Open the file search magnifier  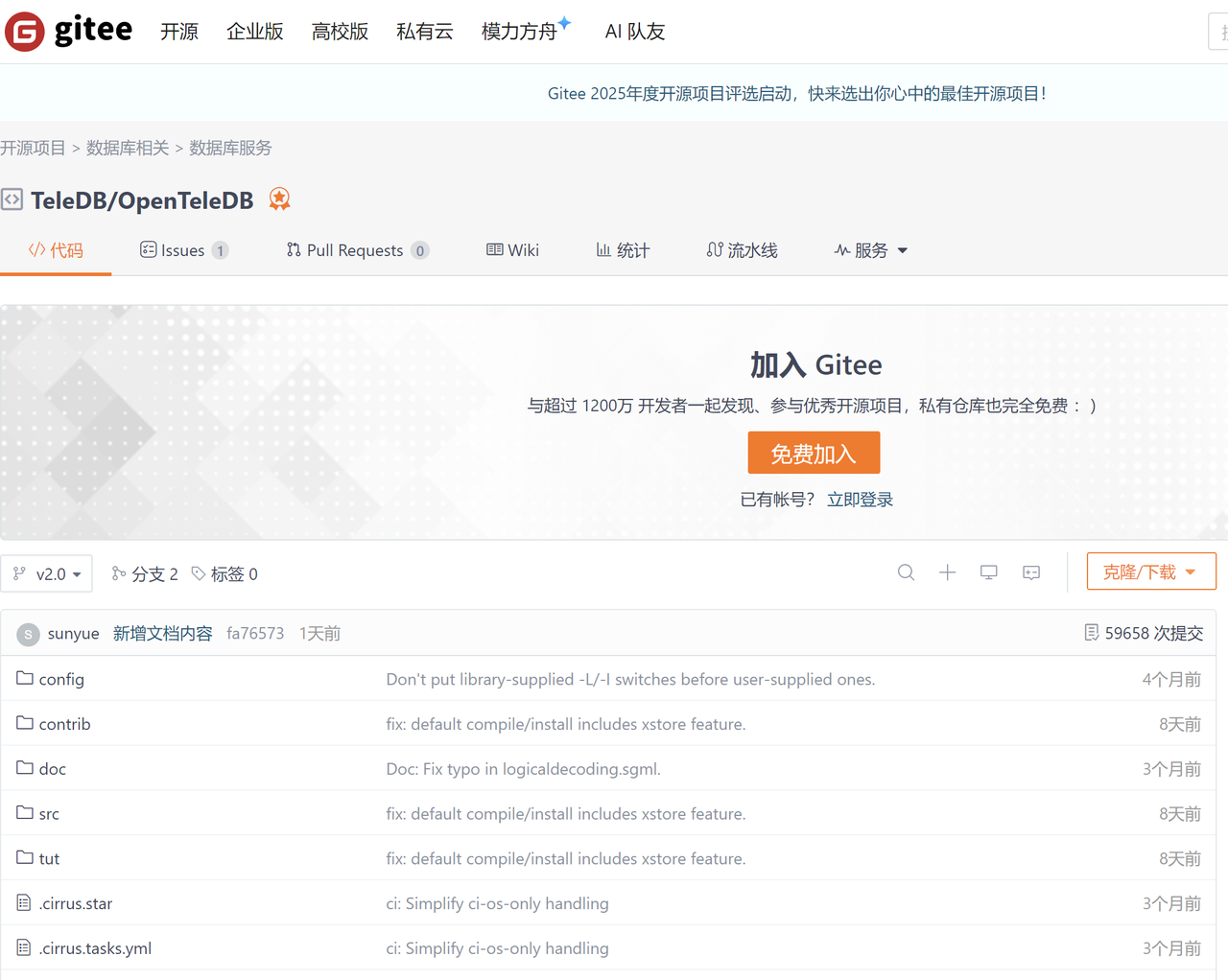(x=906, y=572)
